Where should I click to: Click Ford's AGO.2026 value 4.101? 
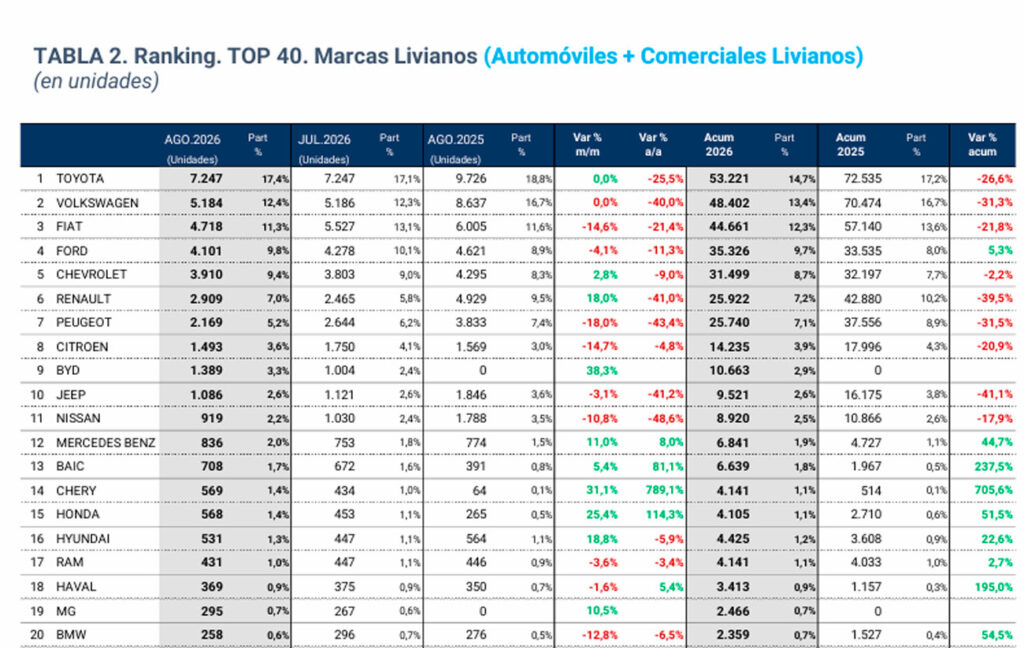pos(206,251)
